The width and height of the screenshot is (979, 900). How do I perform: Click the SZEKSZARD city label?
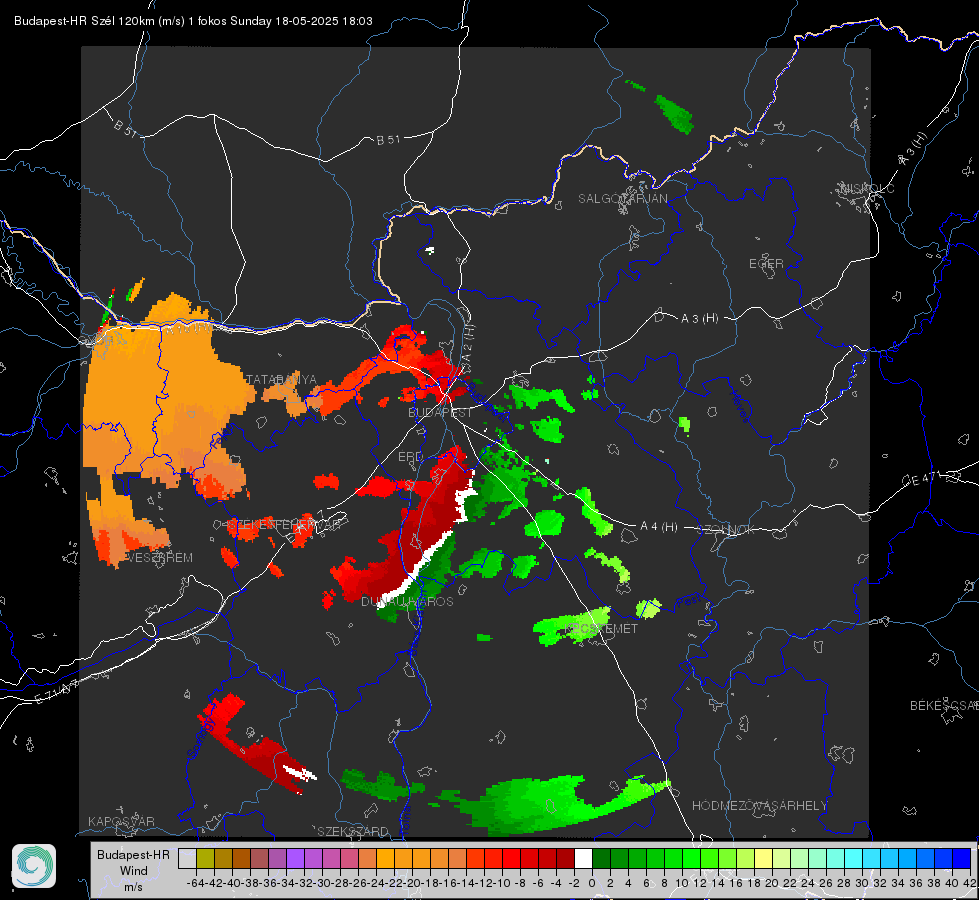pos(353,831)
